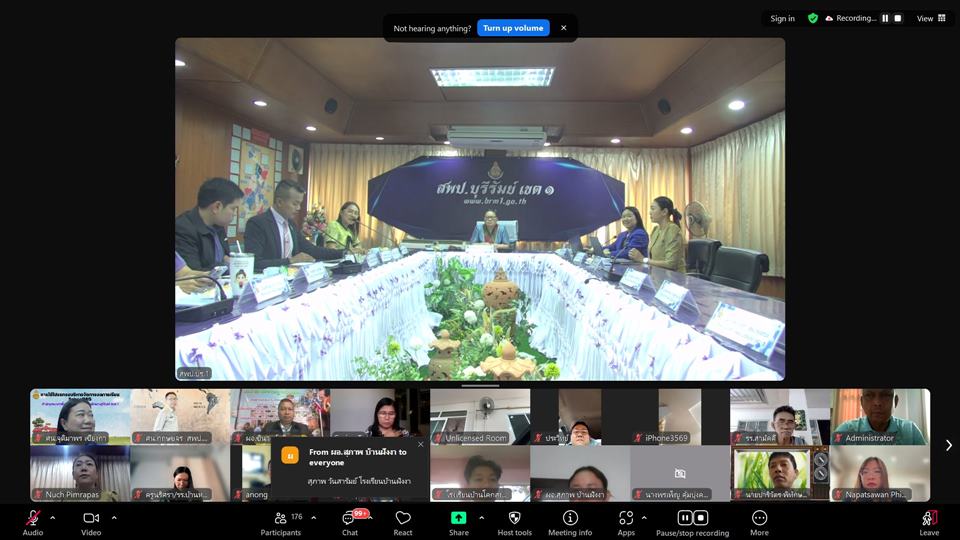Expand the caret beside Apps
The width and height of the screenshot is (960, 540).
[644, 517]
